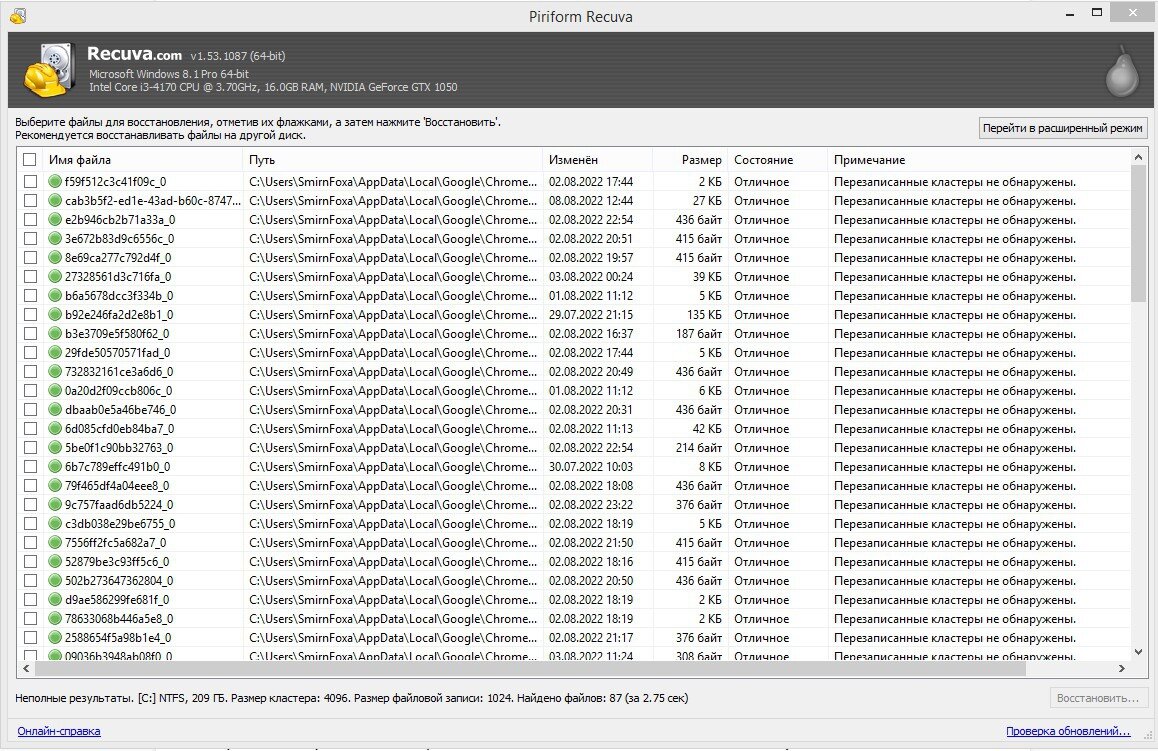
Task: Click green status dot for 29fde50570571fad_0
Action: 55,352
